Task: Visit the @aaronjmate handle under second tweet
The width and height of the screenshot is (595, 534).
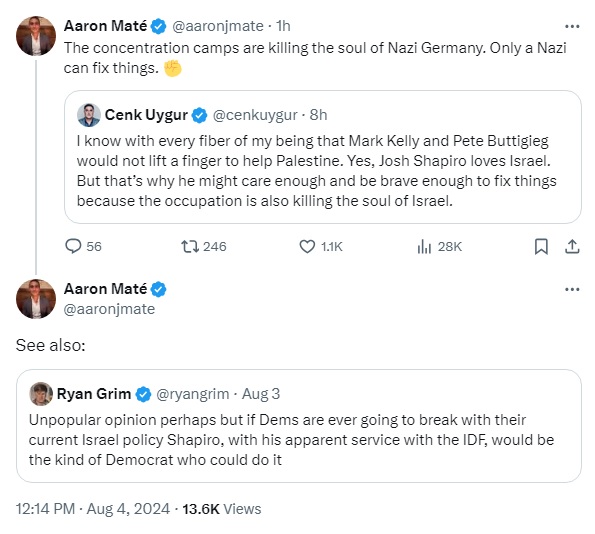Action: pyautogui.click(x=109, y=309)
